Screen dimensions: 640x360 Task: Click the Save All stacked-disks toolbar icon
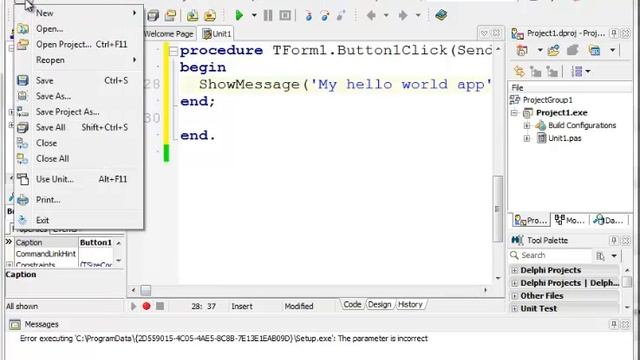(x=153, y=16)
